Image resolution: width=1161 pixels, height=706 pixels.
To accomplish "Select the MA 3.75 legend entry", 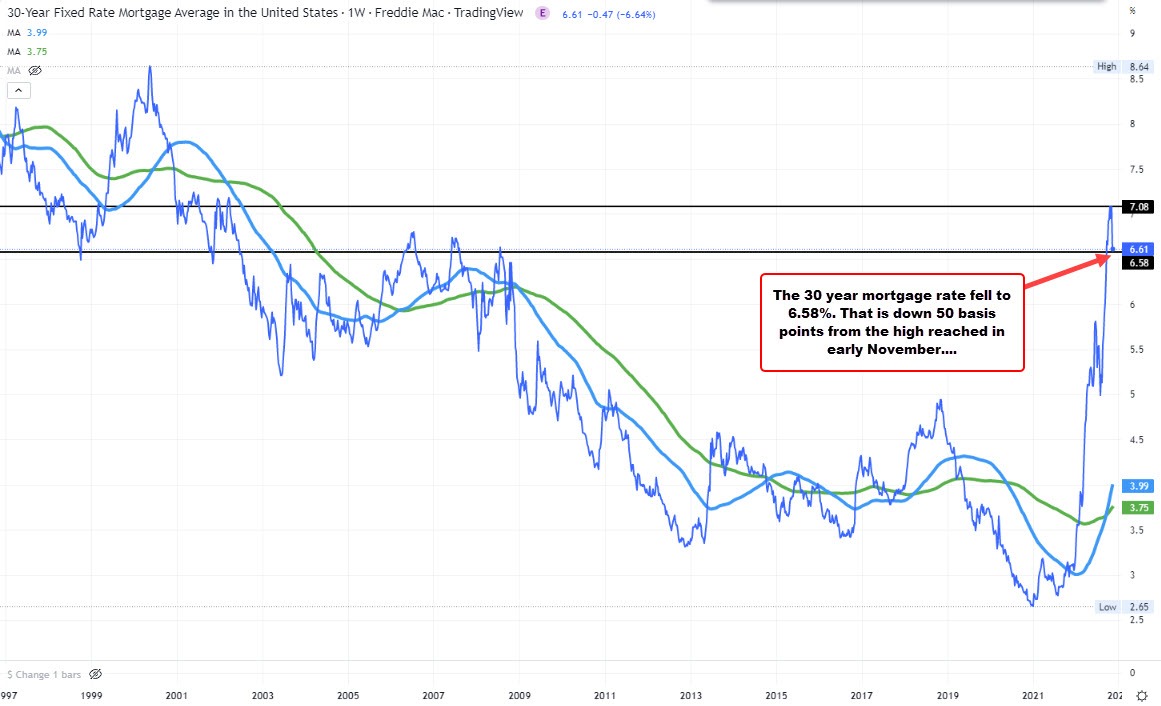I will click(27, 51).
